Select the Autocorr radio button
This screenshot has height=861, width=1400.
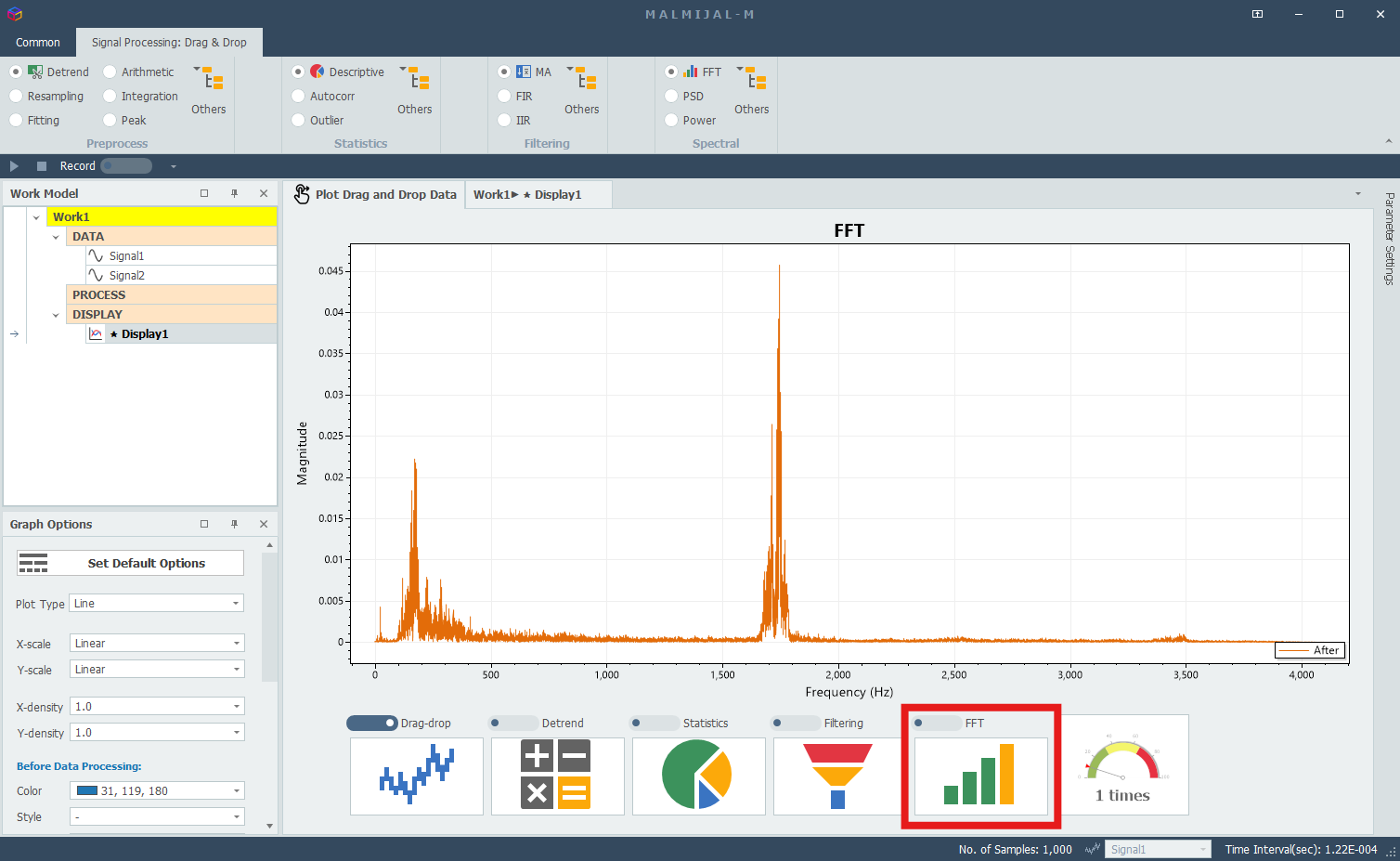pos(298,96)
